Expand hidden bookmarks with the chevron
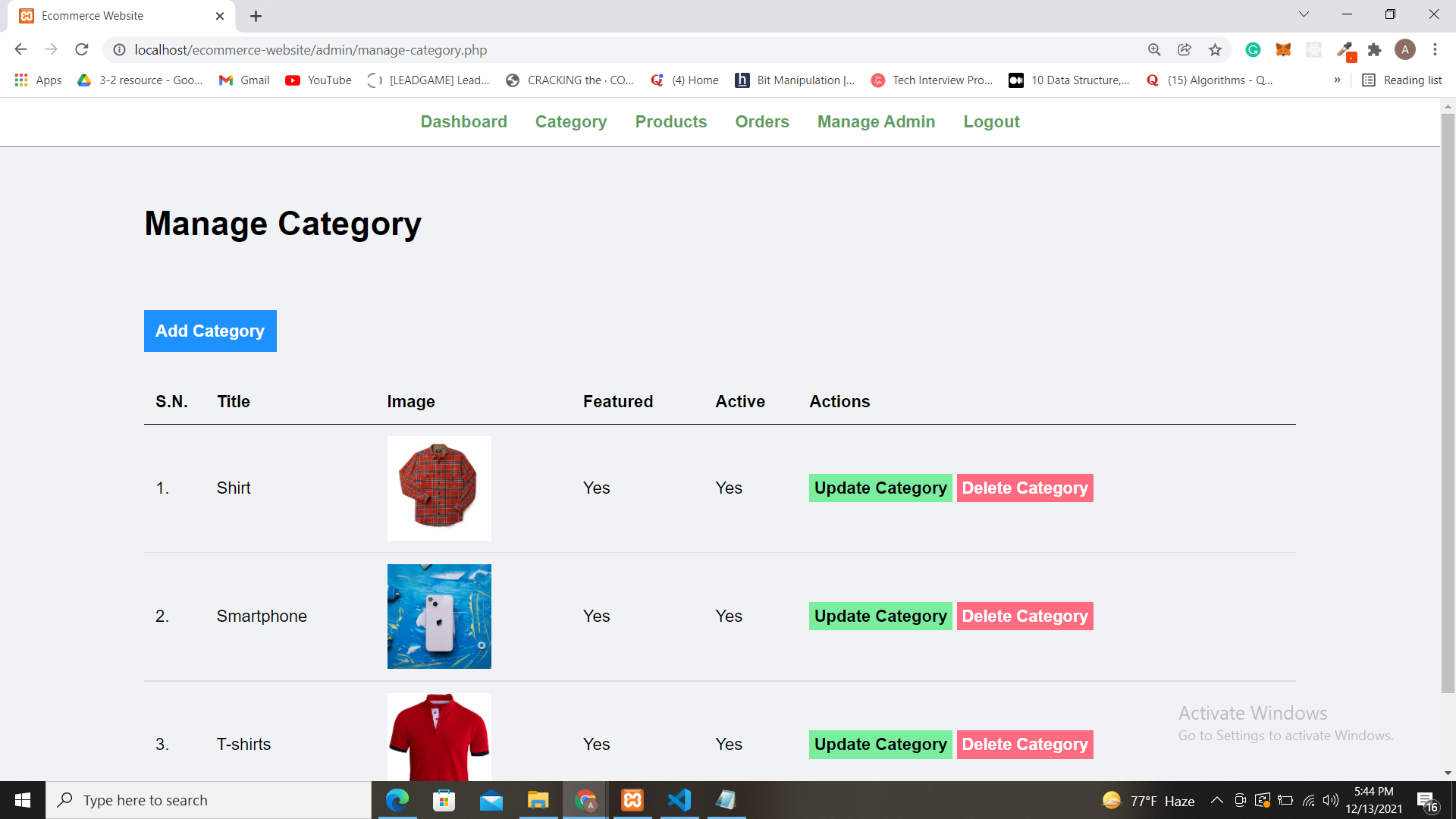The height and width of the screenshot is (819, 1456). tap(1337, 80)
